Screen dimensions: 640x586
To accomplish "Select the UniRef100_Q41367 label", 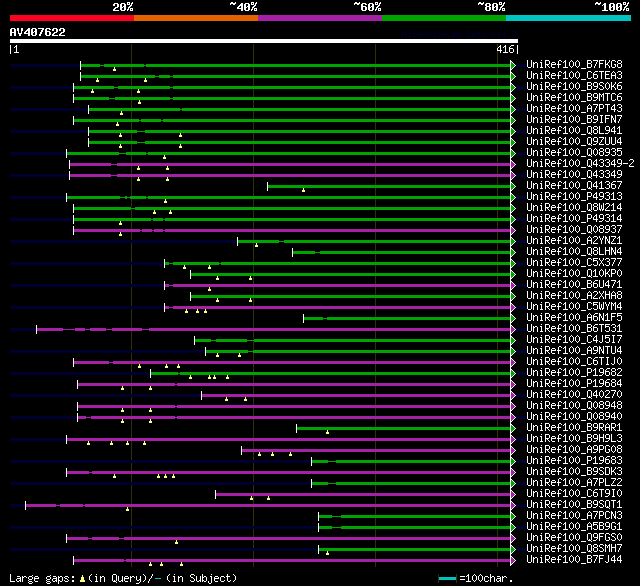I will 574,186.
